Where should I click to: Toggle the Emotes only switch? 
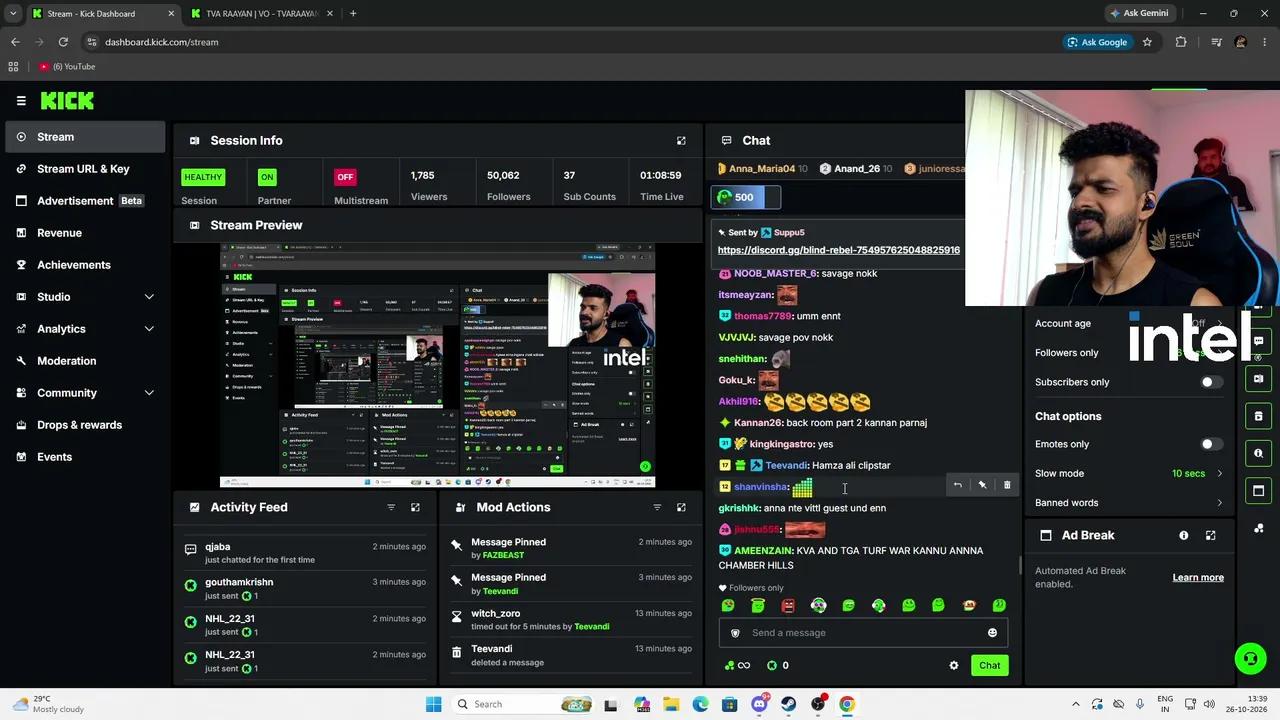click(x=1211, y=444)
